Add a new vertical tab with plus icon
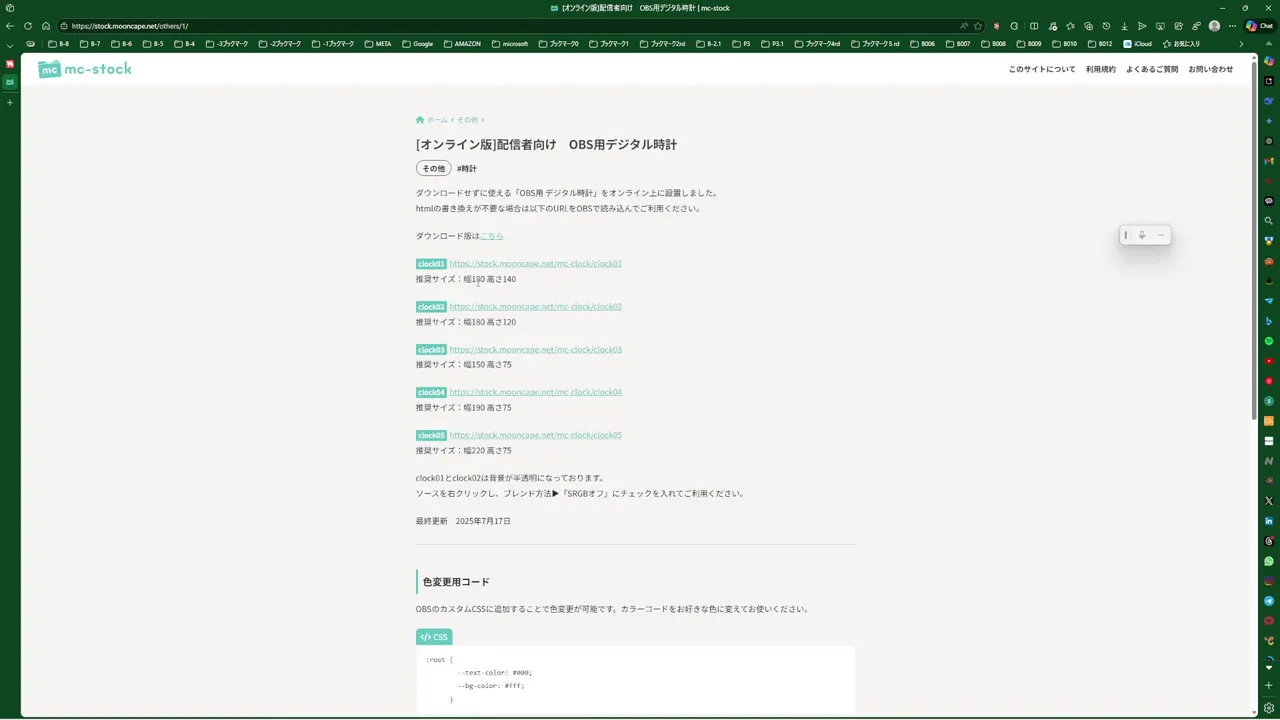 click(10, 102)
